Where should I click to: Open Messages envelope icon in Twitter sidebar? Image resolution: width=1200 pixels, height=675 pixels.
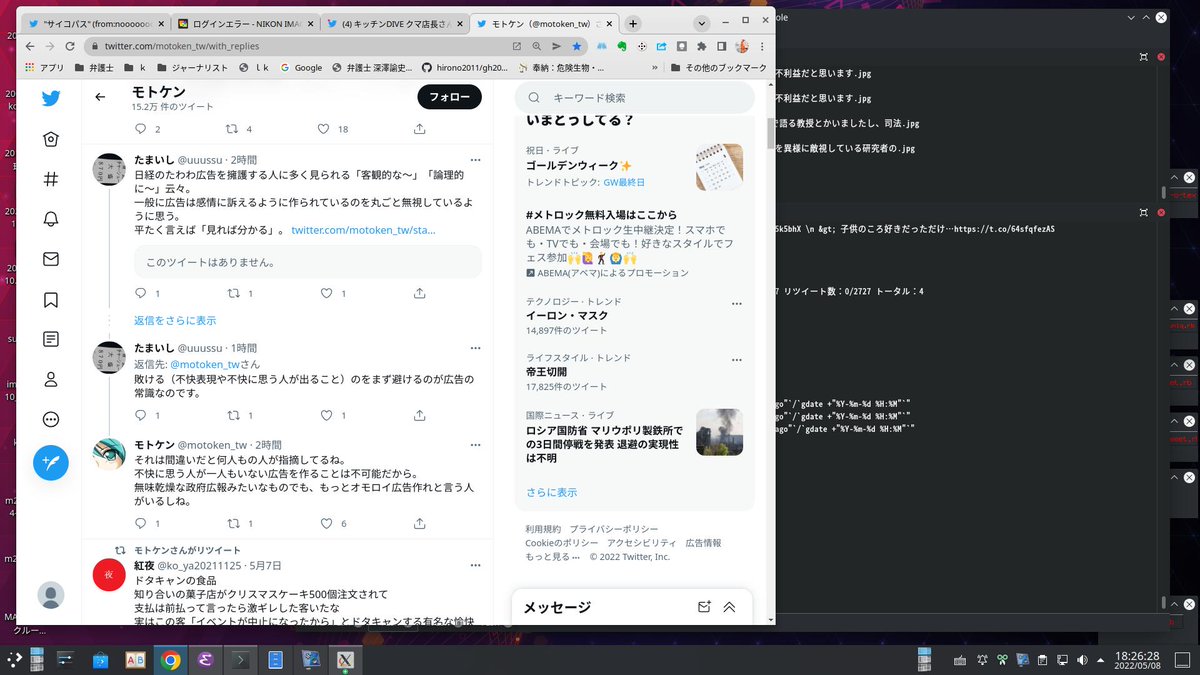click(x=50, y=259)
